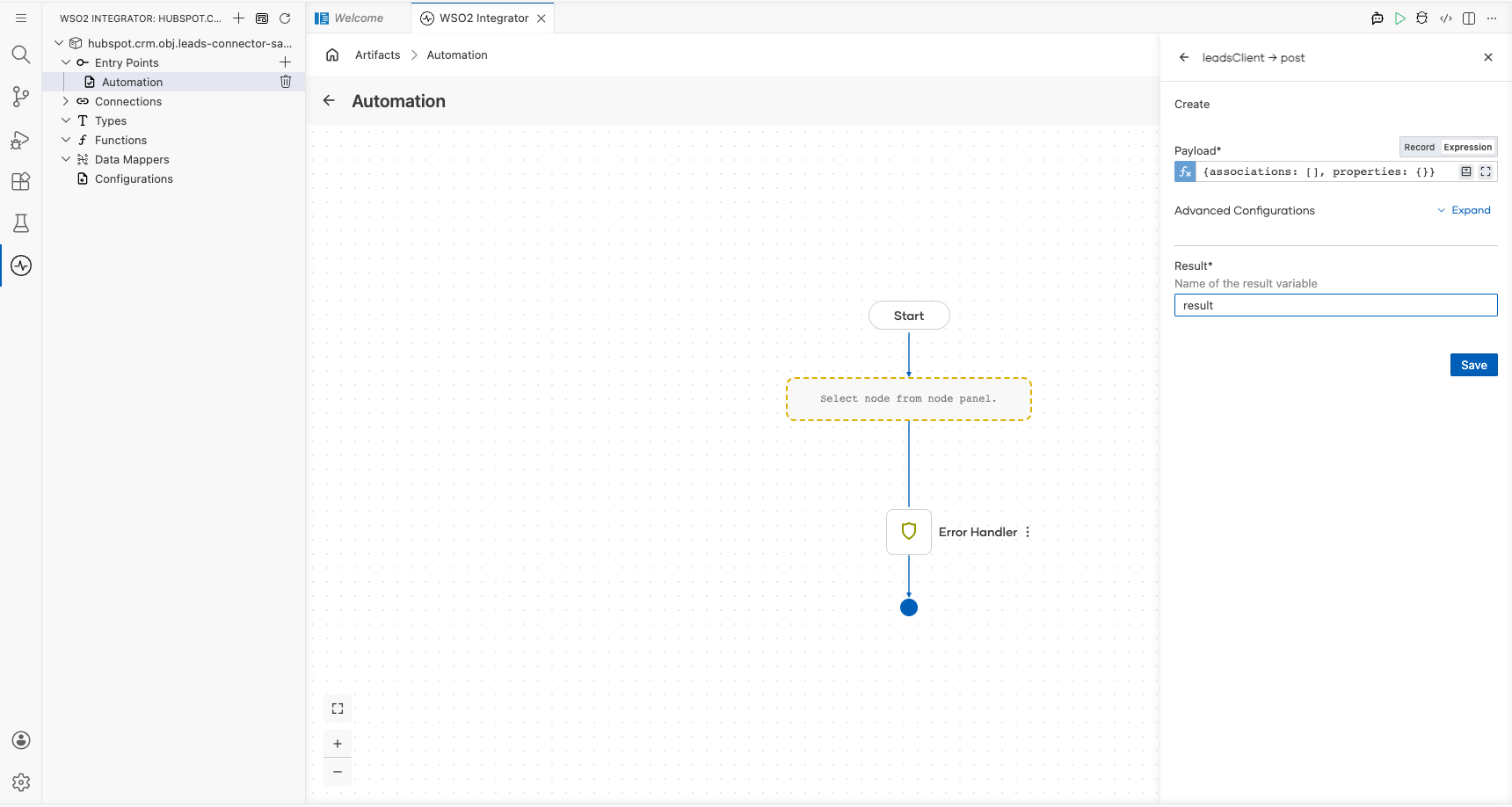Click the Start node in the diagram
Viewport: 1512px width, 807px height.
click(x=909, y=316)
